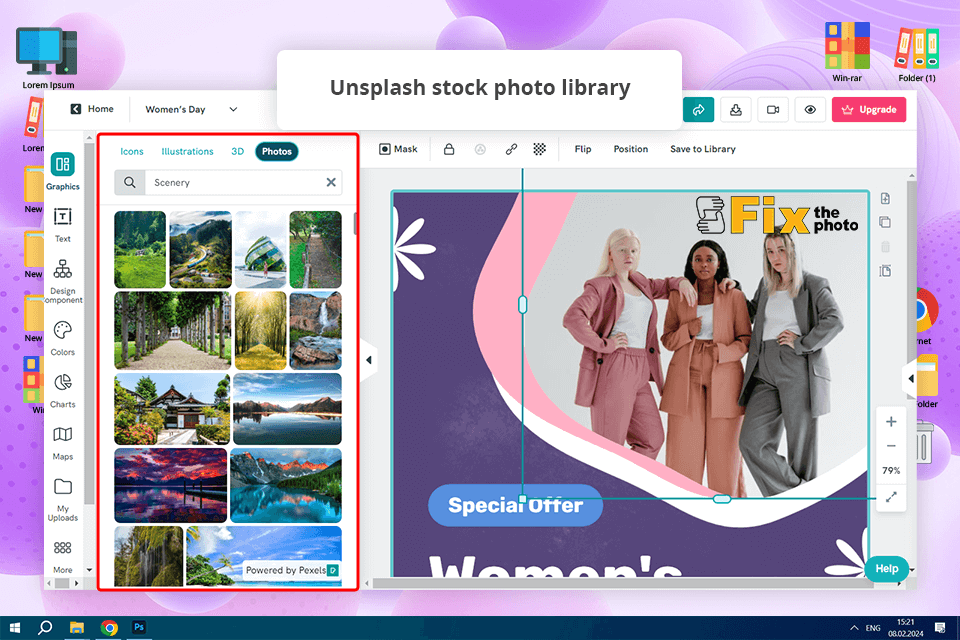Image resolution: width=960 pixels, height=640 pixels.
Task: Zoom in with the plus button
Action: (891, 421)
